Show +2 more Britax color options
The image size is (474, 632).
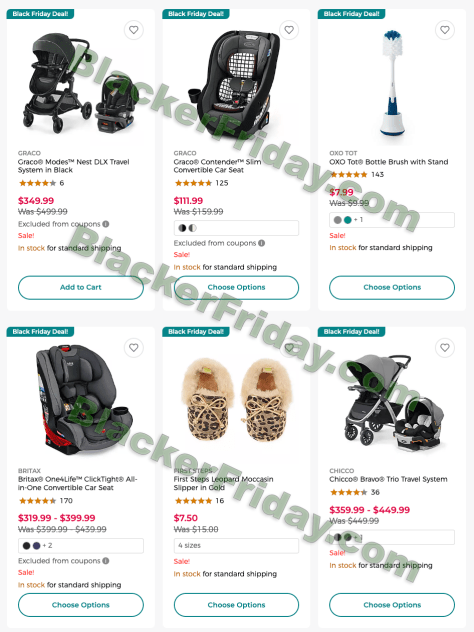click(x=48, y=546)
